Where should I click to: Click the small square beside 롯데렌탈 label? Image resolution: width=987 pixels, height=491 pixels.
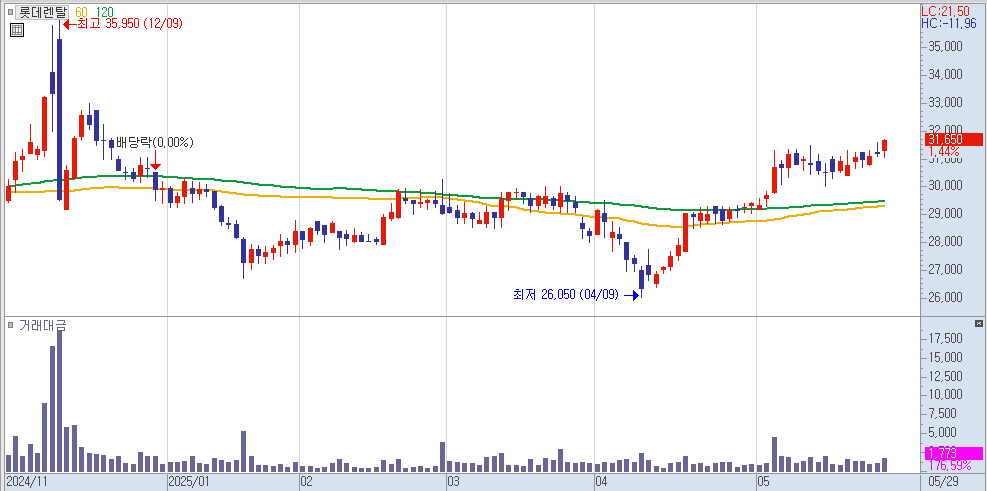coord(10,12)
